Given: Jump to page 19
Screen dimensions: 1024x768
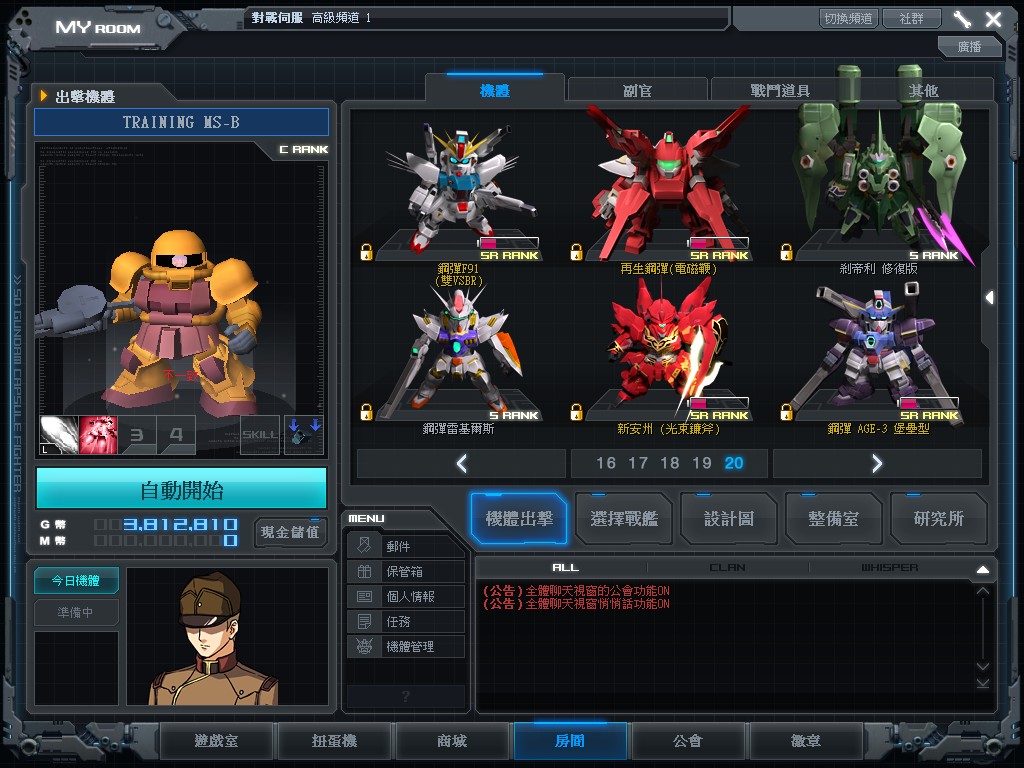Looking at the screenshot, I should point(701,463).
